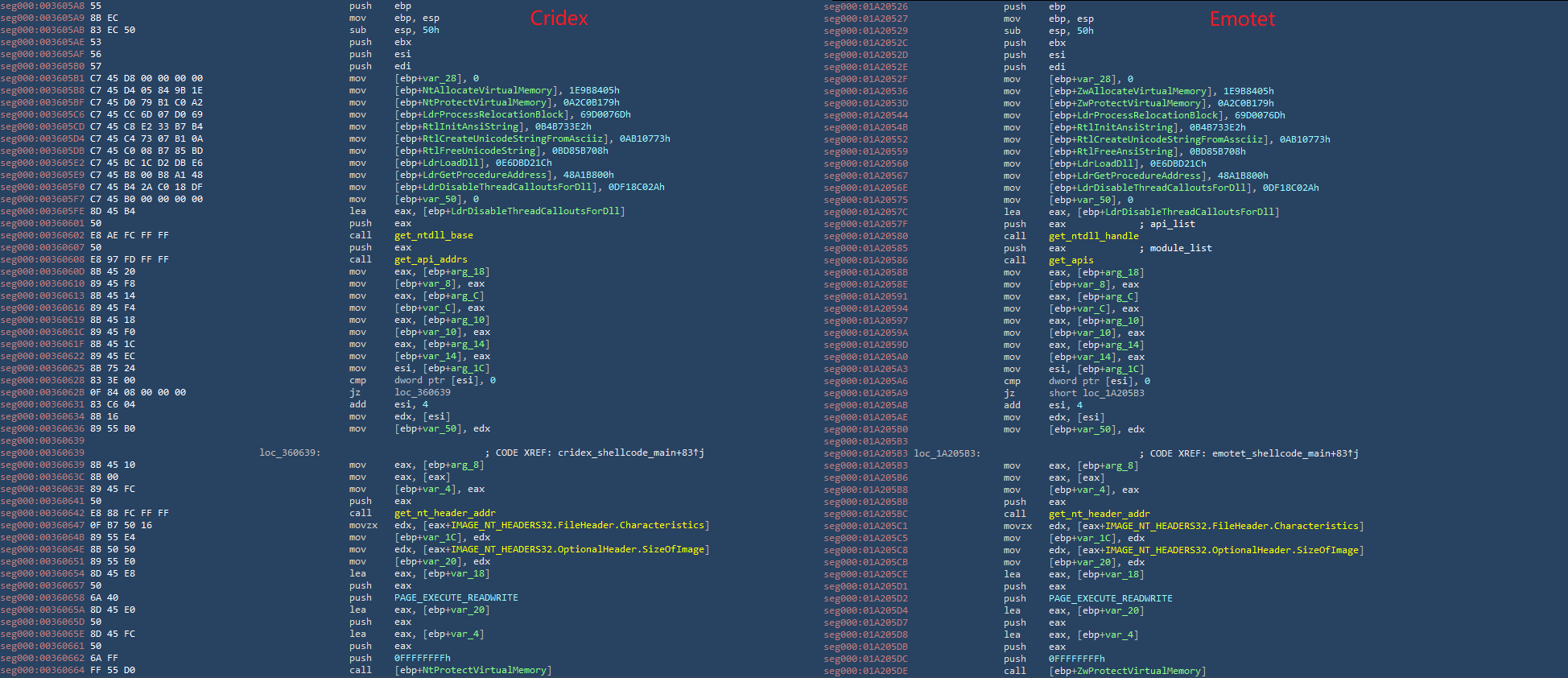The image size is (1568, 678).
Task: Select address seg000:01A20526 at top
Action: [865, 6]
